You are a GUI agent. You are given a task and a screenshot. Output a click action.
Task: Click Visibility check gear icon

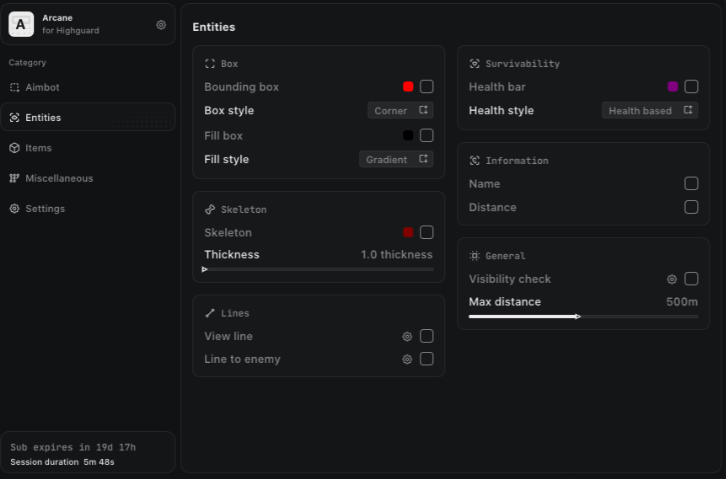click(x=672, y=280)
